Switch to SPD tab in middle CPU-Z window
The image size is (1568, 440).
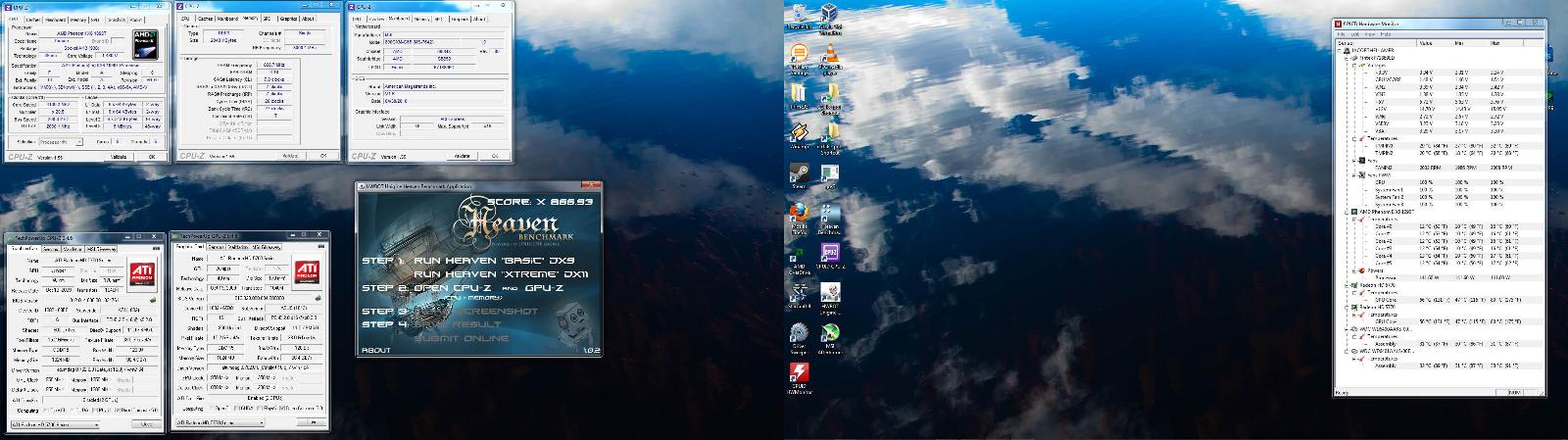pos(267,18)
